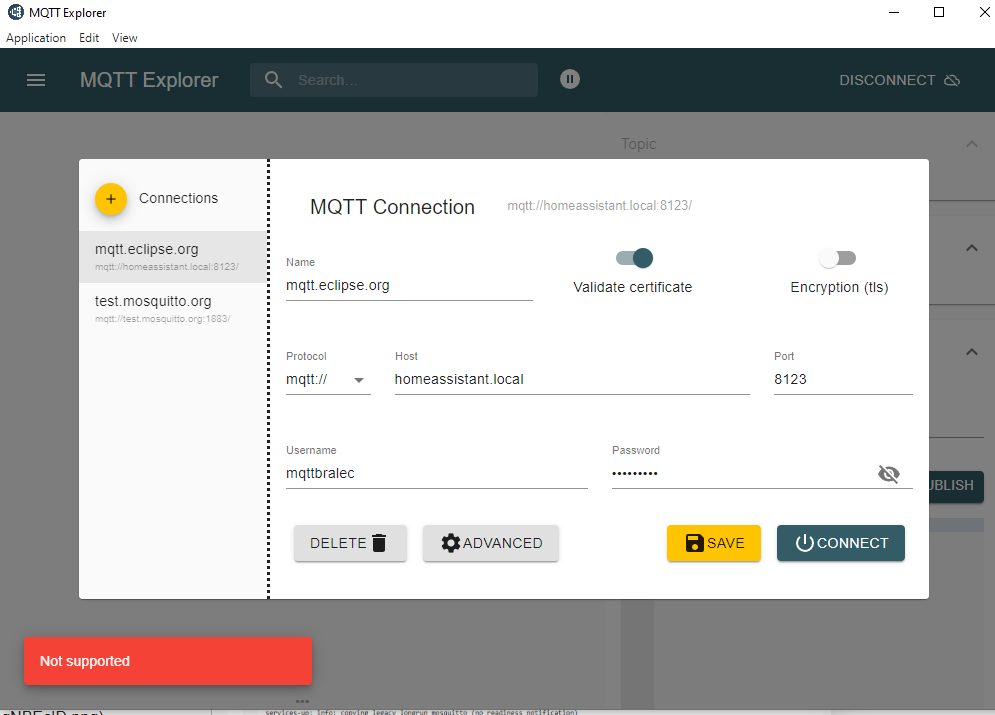This screenshot has width=995, height=715.
Task: Click the search magnifier icon
Action: (x=272, y=80)
